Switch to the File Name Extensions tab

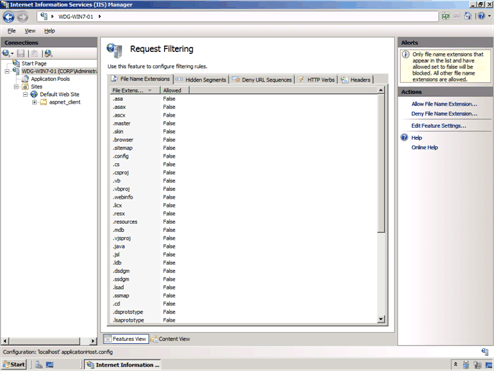(141, 79)
